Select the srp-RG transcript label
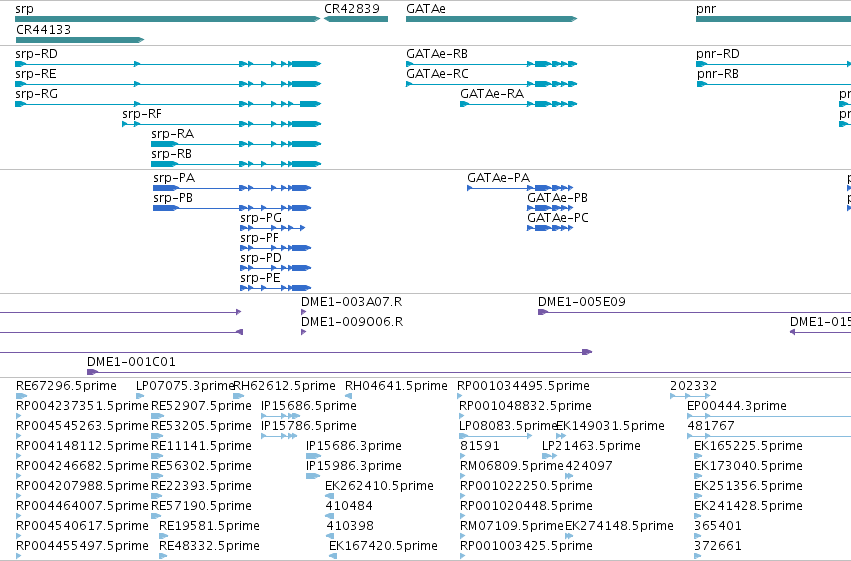The width and height of the screenshot is (851, 561). point(36,94)
